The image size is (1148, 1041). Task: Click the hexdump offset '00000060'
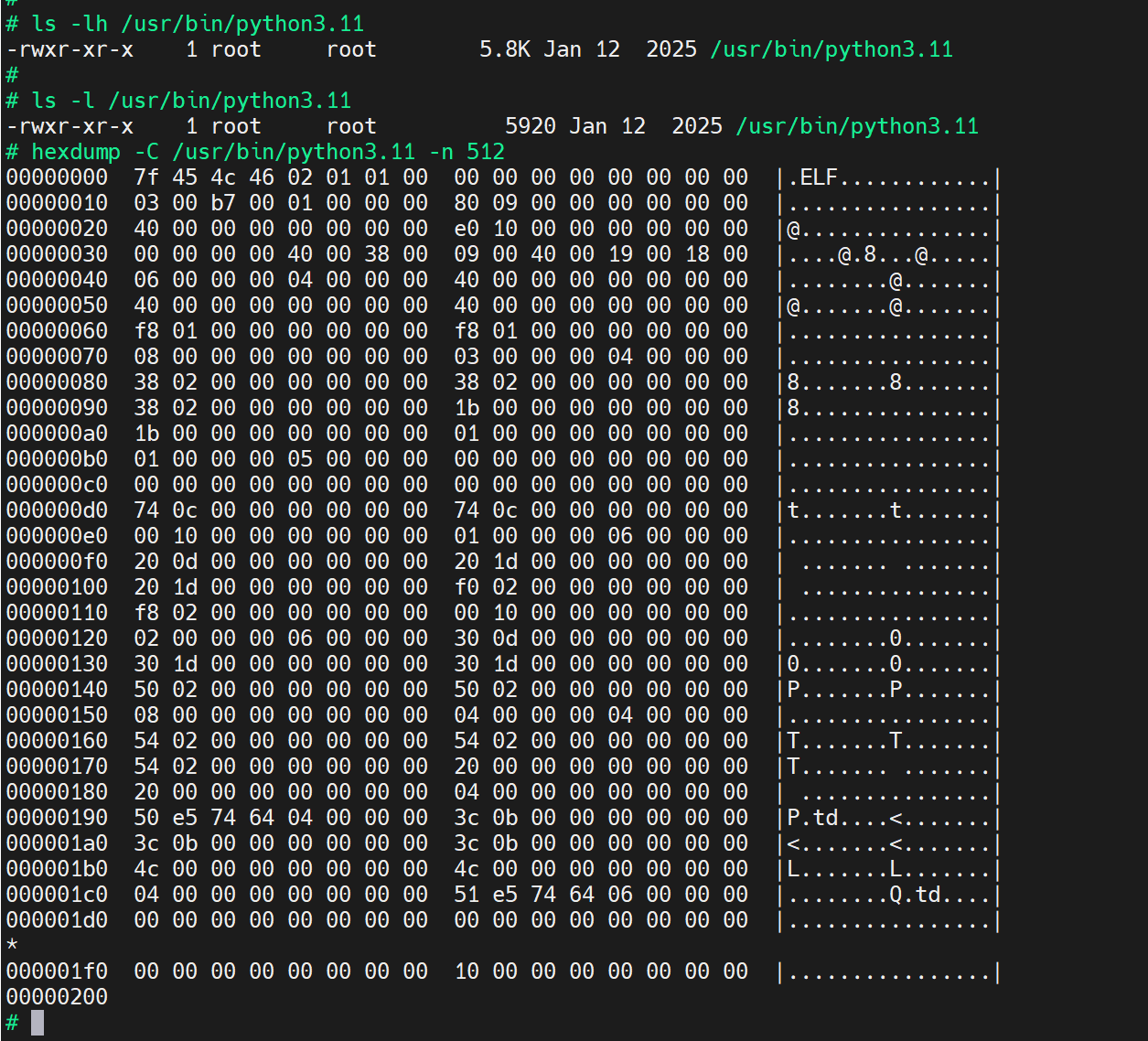57,331
